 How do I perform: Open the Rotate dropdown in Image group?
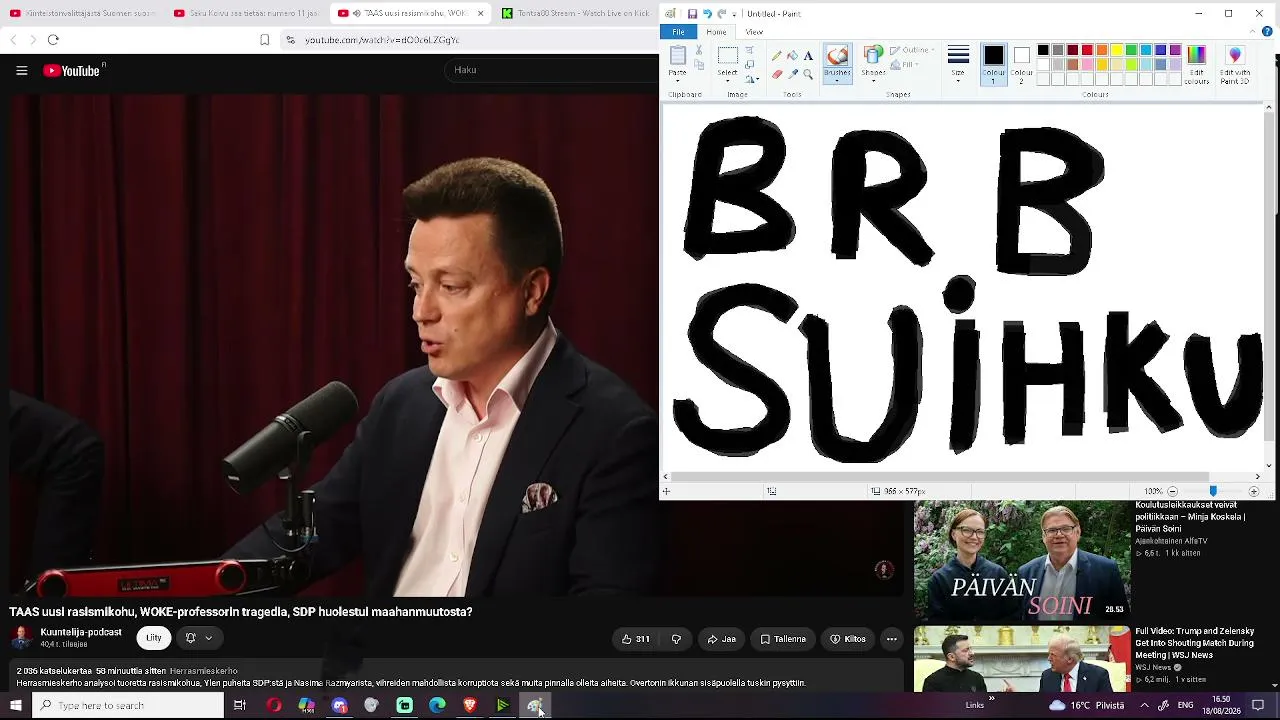(752, 79)
